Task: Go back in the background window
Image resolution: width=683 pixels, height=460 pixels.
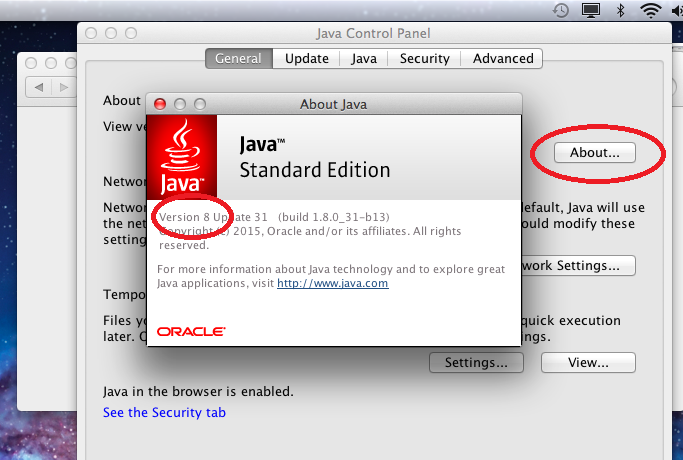Action: pyautogui.click(x=39, y=87)
